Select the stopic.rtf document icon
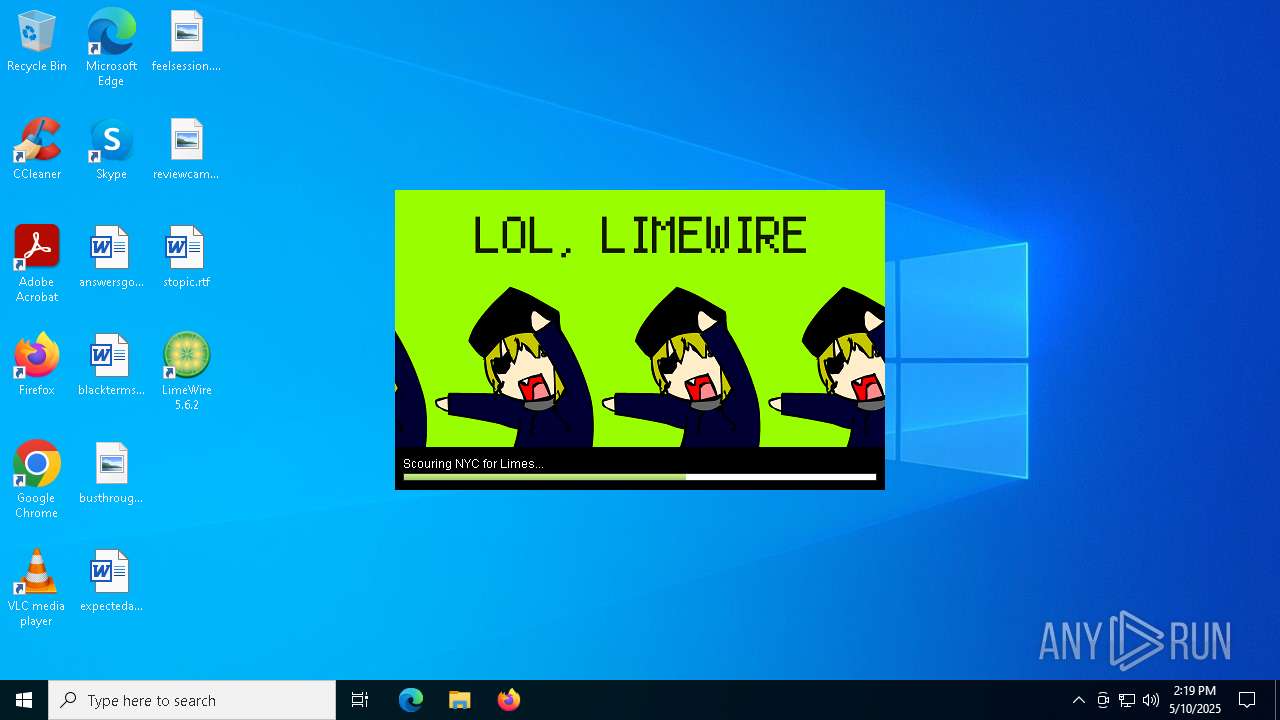 point(186,258)
